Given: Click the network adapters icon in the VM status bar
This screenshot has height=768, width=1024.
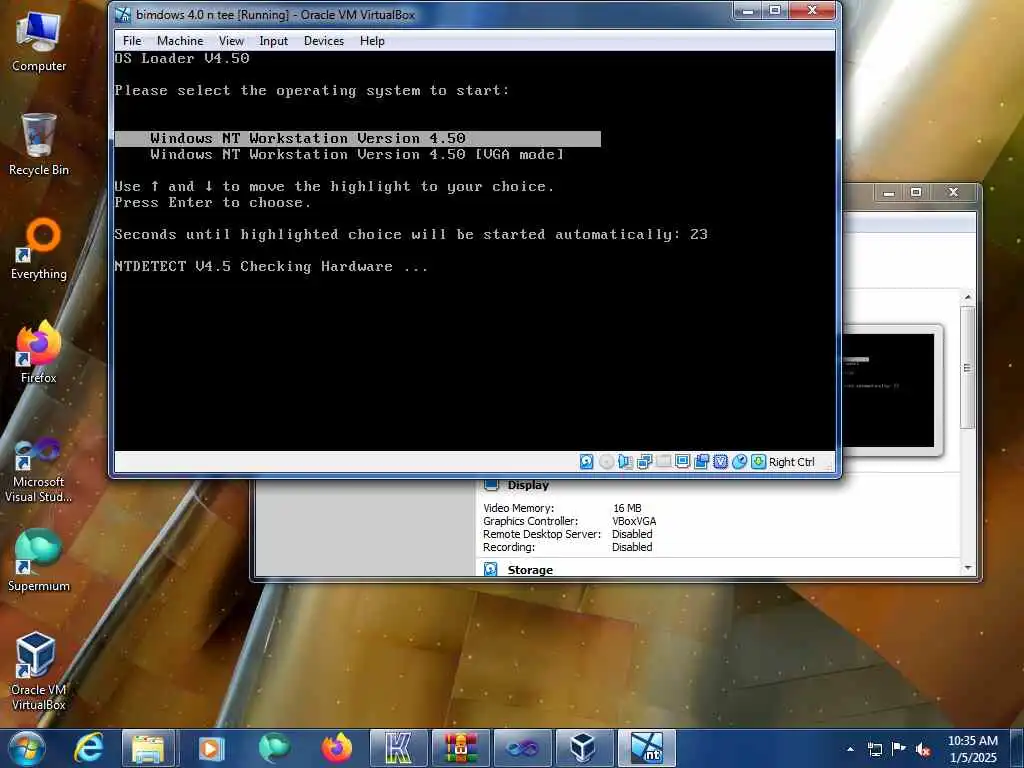Looking at the screenshot, I should click(644, 462).
